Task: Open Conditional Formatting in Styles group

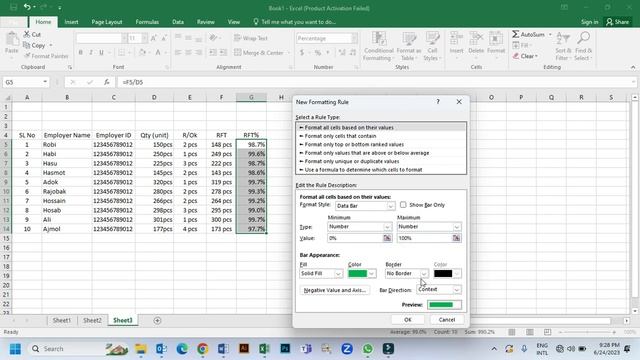Action: pyautogui.click(x=378, y=46)
